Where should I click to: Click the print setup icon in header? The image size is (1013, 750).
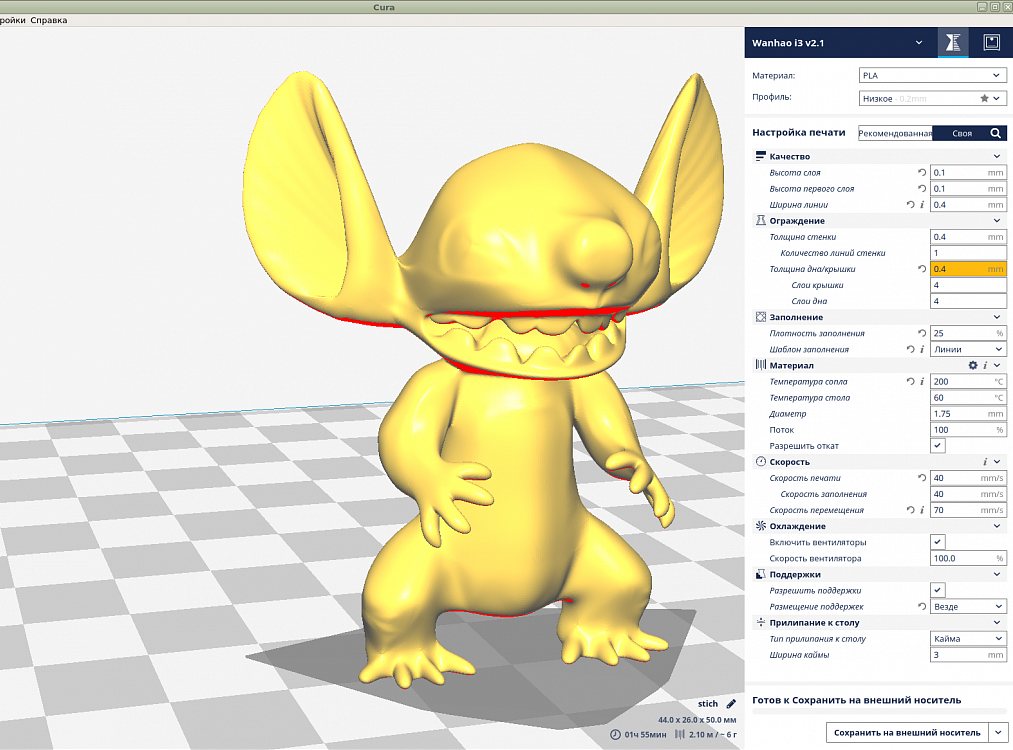(952, 43)
